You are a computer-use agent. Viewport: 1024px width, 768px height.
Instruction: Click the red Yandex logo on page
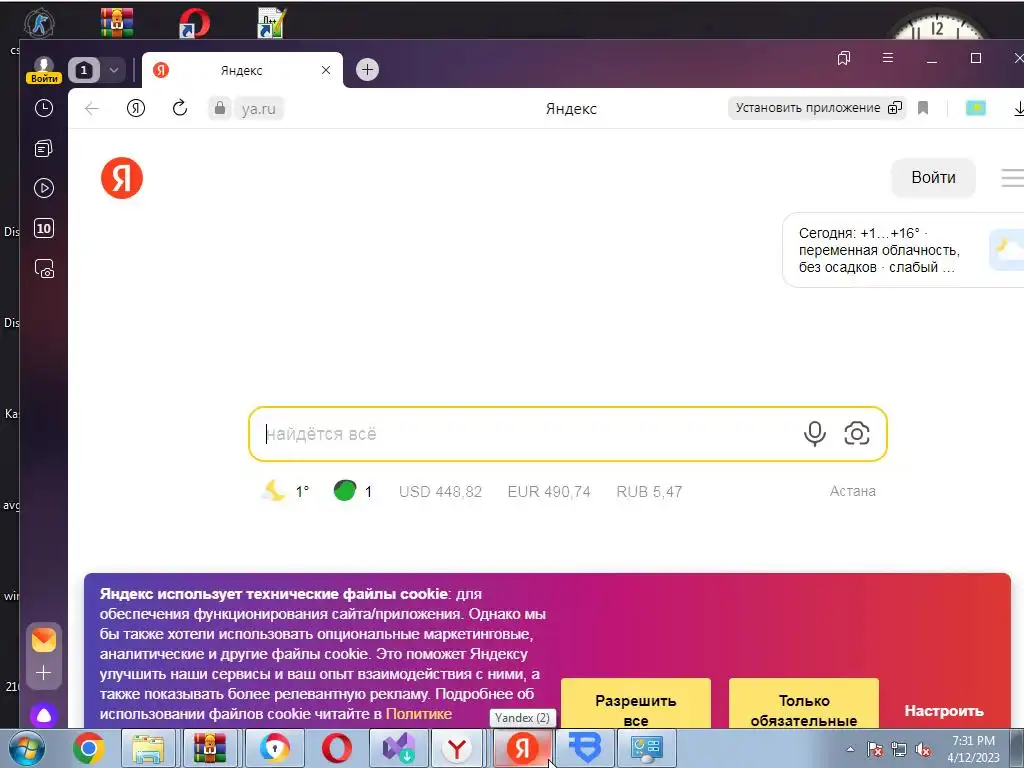click(x=121, y=178)
